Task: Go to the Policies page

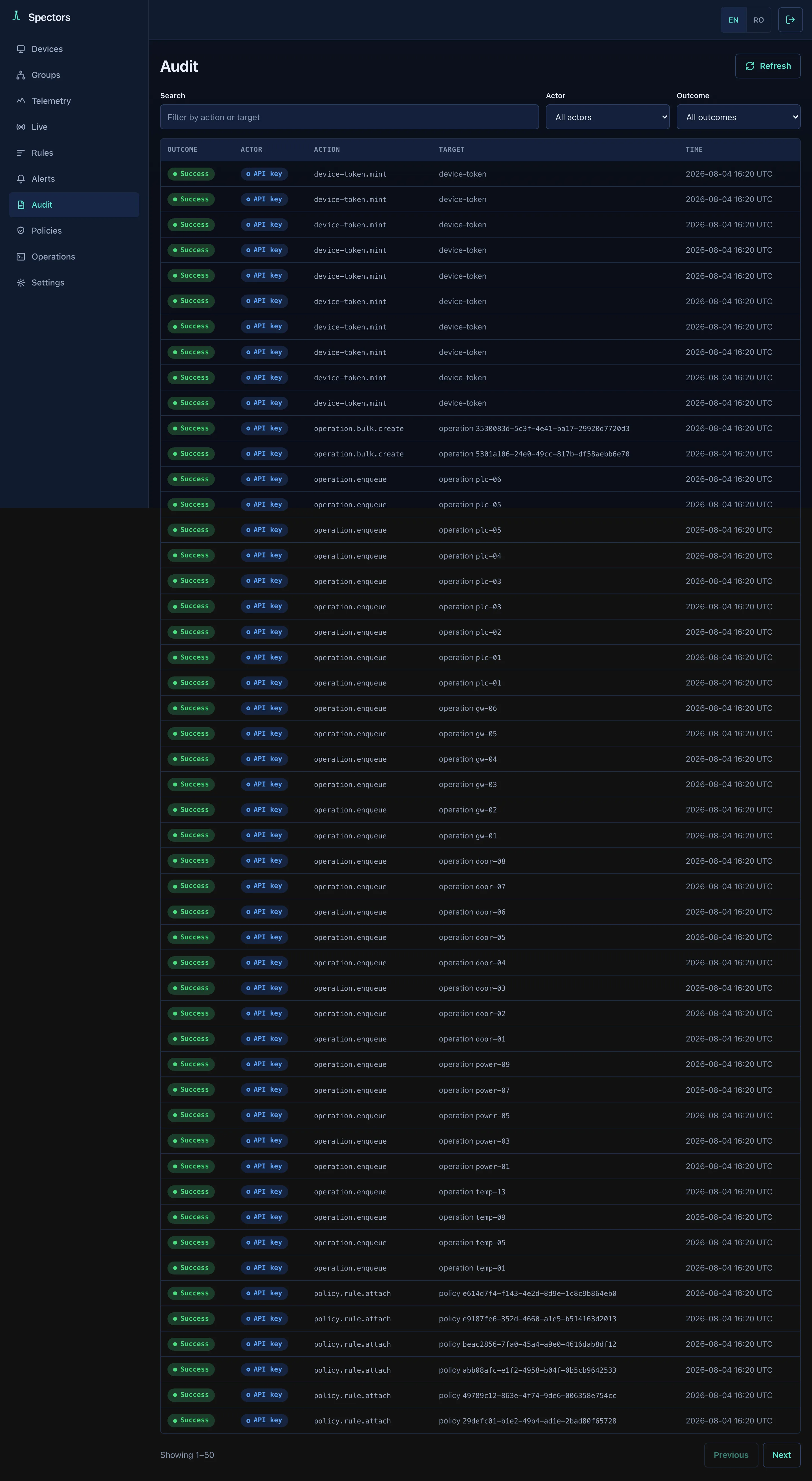Action: [74, 230]
